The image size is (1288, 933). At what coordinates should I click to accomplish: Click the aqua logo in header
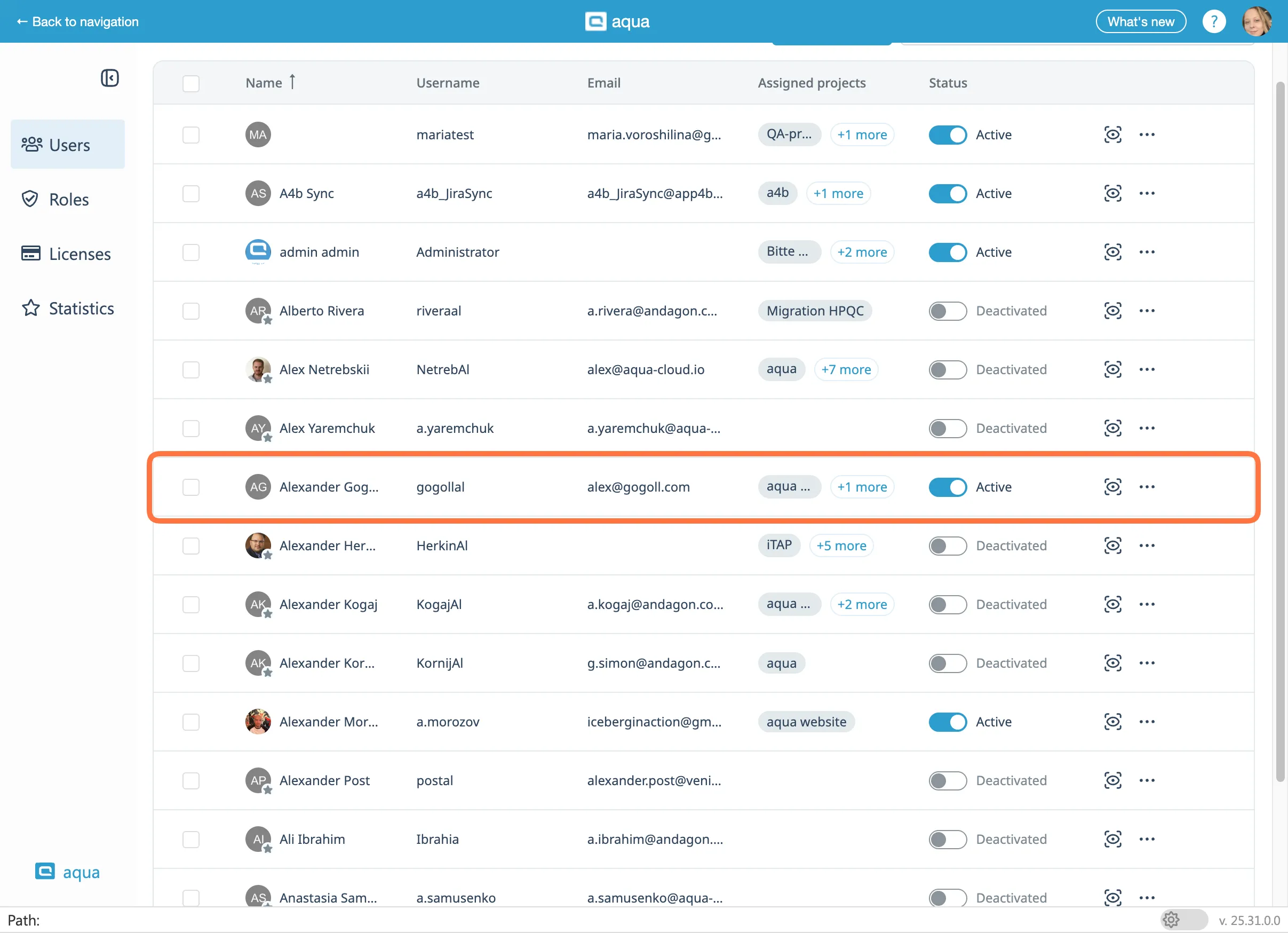(x=618, y=21)
